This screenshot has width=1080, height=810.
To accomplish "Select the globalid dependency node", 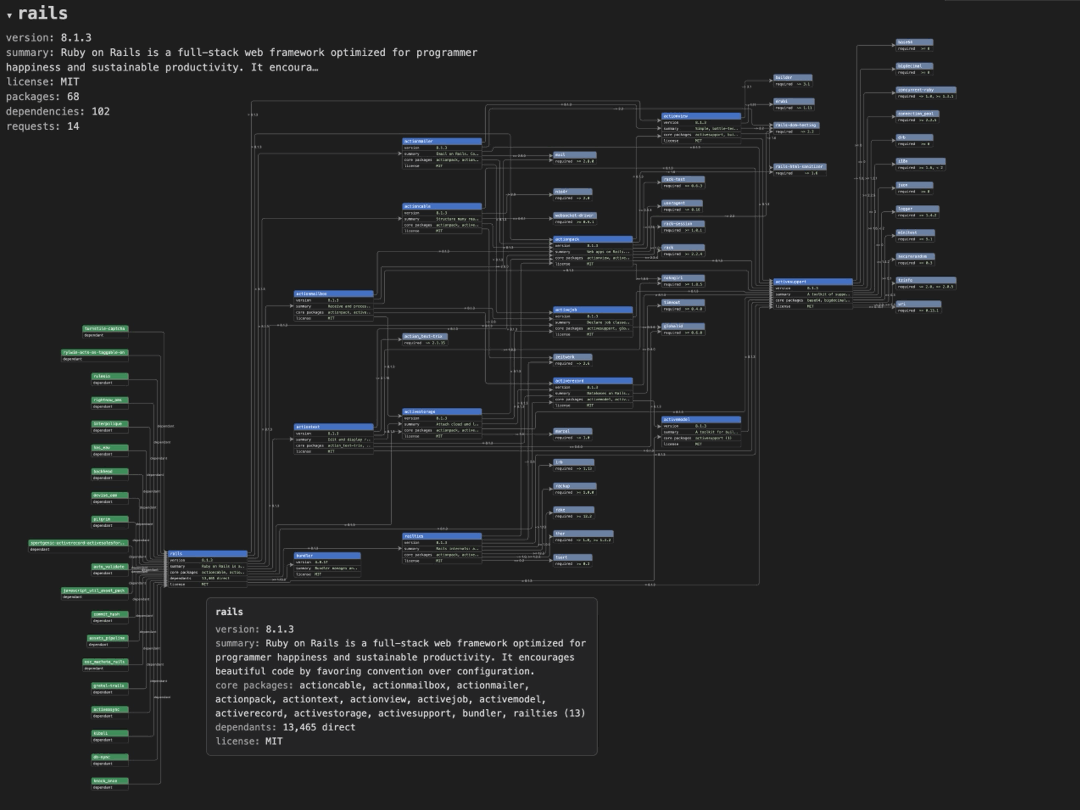I will point(683,329).
